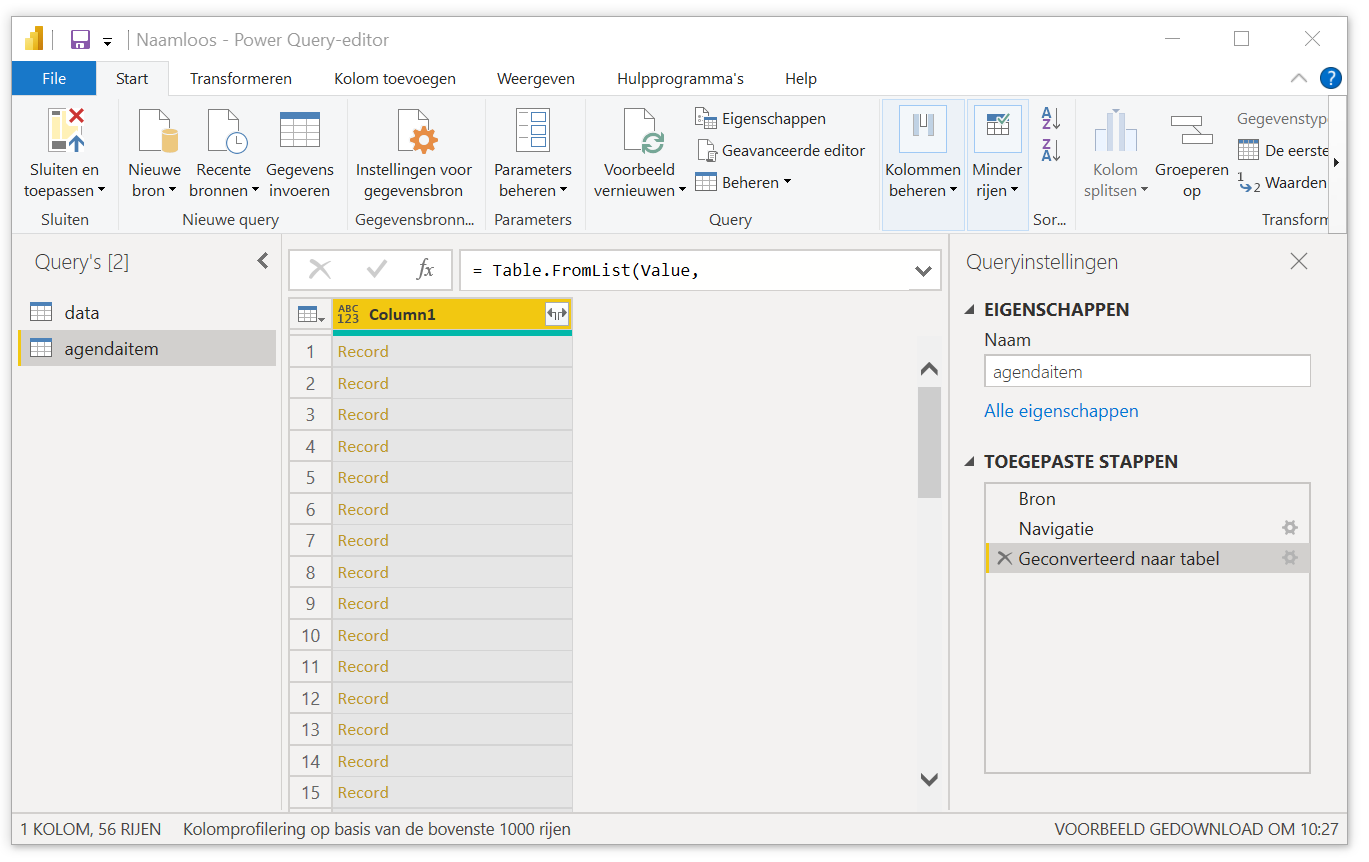Viewport: 1369px width, 862px height.
Task: Save with the floppy disk icon
Action: click(81, 40)
